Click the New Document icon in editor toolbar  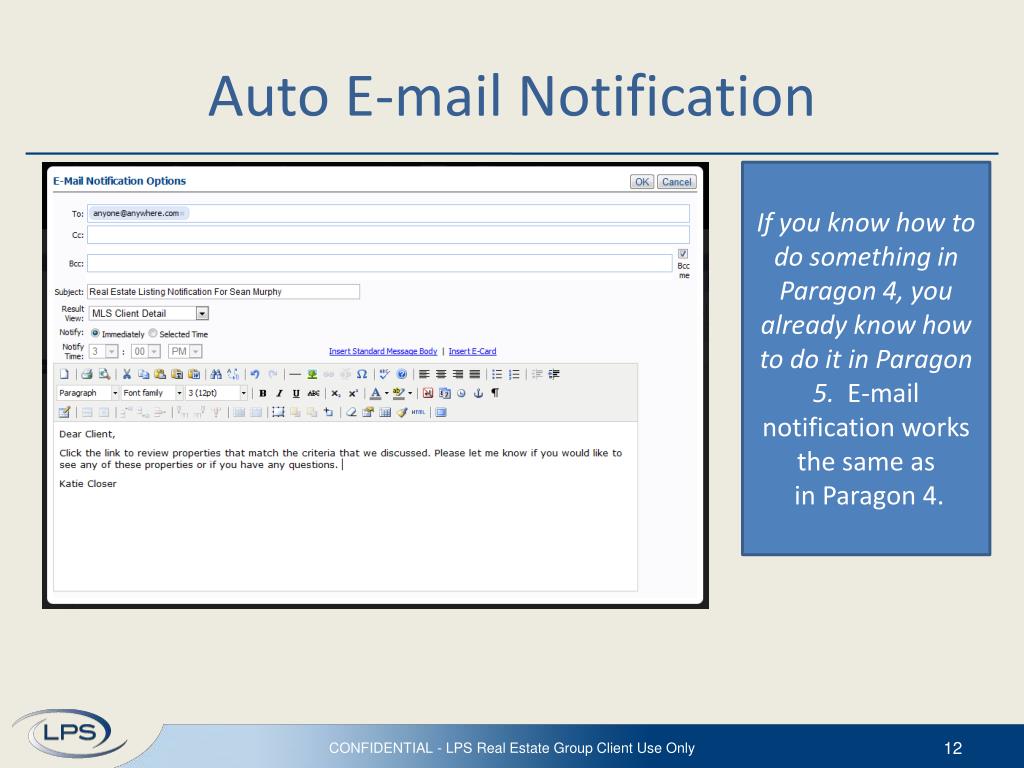pyautogui.click(x=64, y=374)
